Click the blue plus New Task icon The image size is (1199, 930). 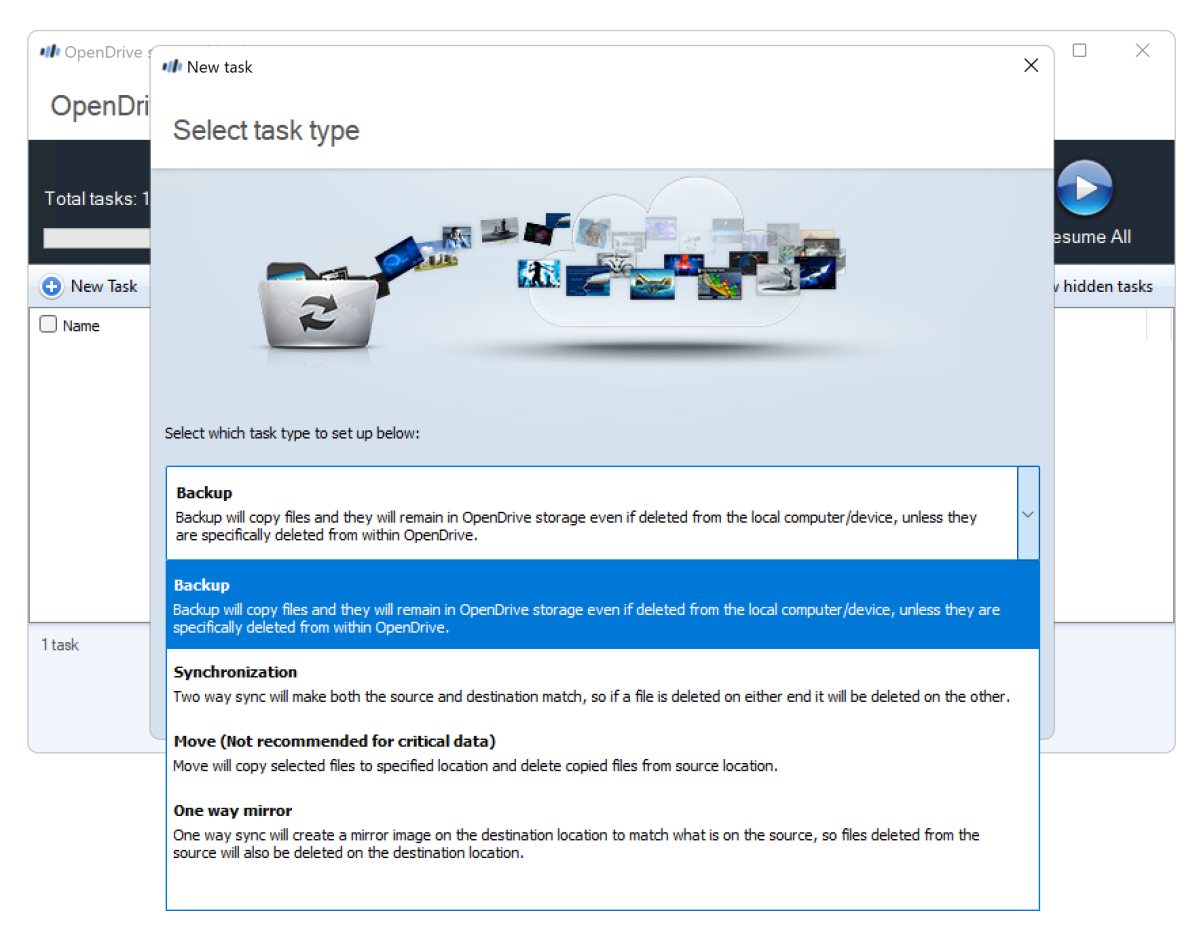(52, 287)
